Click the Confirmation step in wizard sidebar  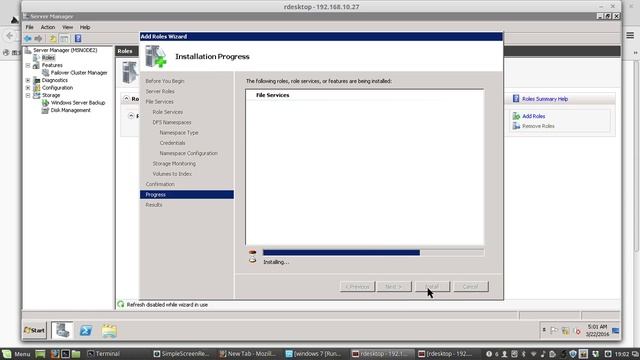[160, 184]
